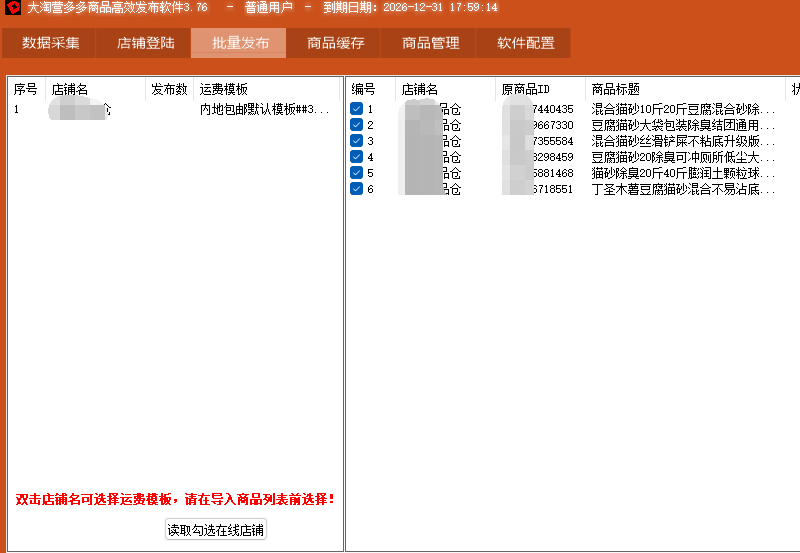Click the 编号 column header
Screen dimensions: 800x553
370,89
